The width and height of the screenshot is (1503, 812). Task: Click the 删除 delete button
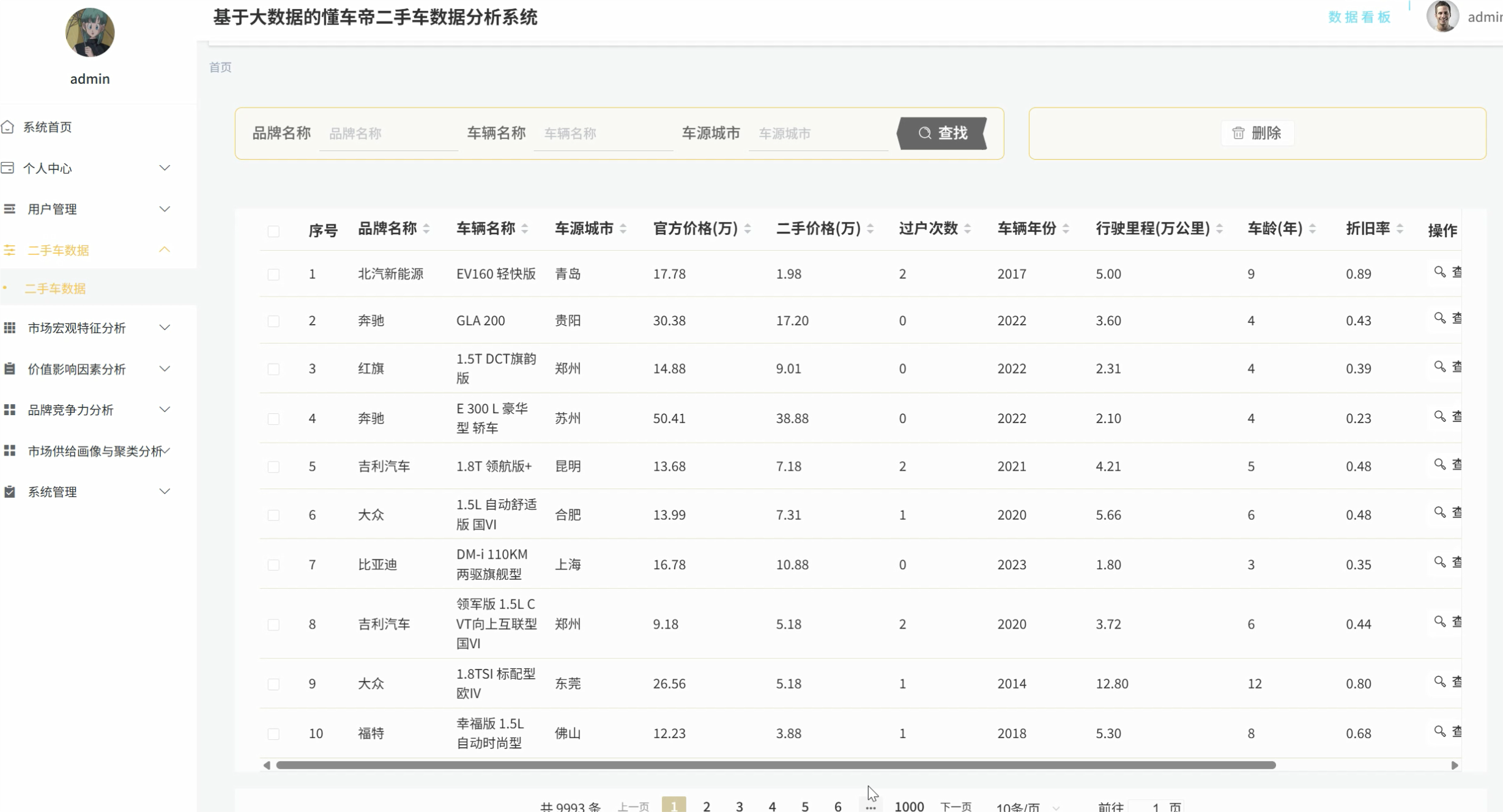[x=1257, y=133]
